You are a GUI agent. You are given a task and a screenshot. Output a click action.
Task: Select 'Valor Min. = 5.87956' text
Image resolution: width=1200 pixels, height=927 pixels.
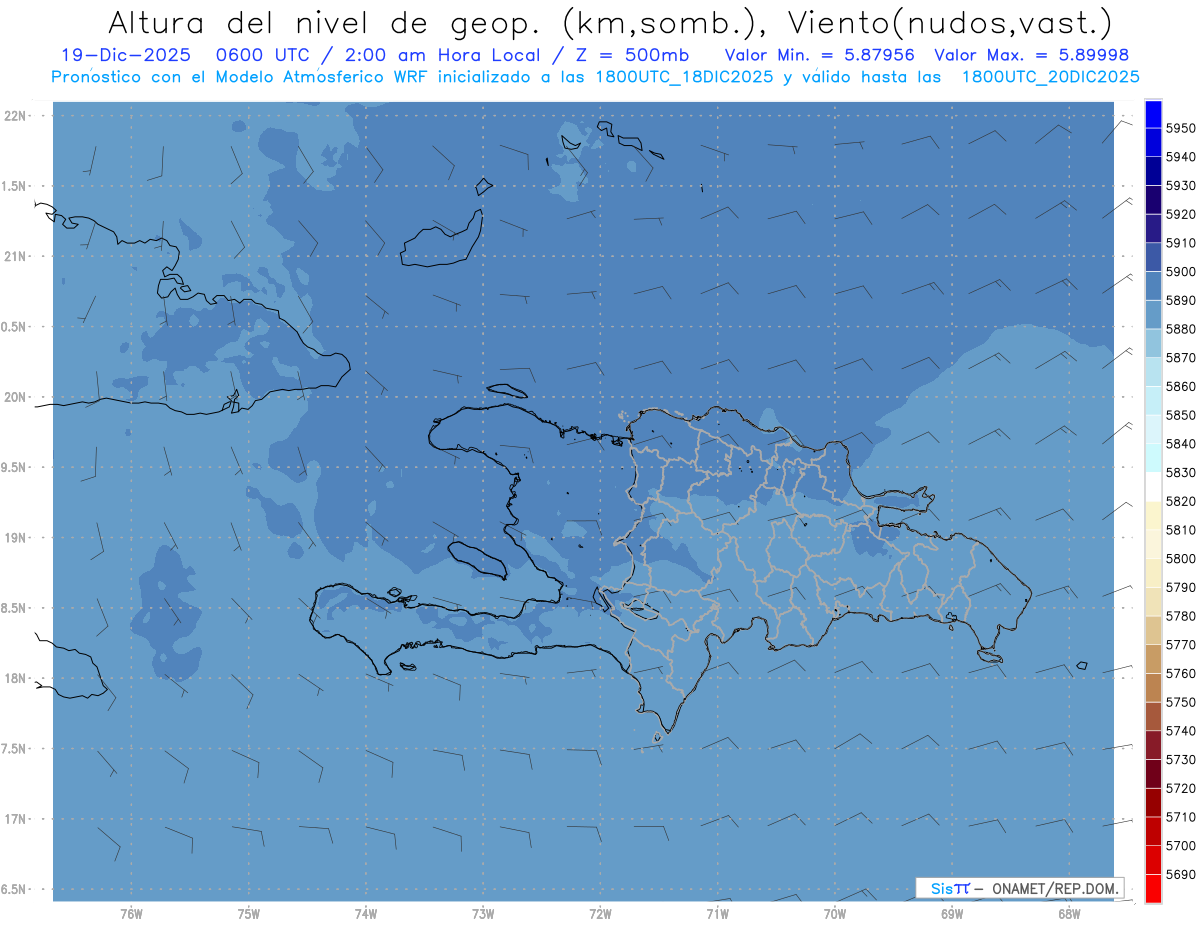pyautogui.click(x=820, y=55)
